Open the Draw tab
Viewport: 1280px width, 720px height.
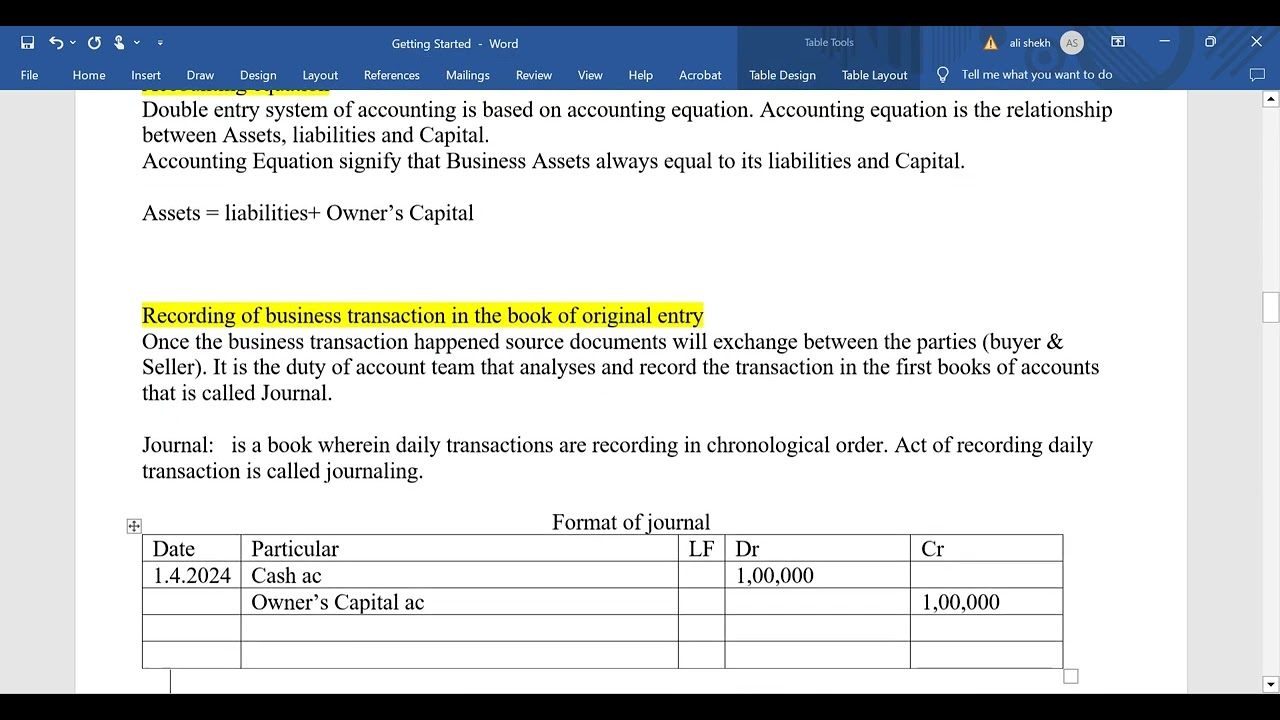(200, 75)
